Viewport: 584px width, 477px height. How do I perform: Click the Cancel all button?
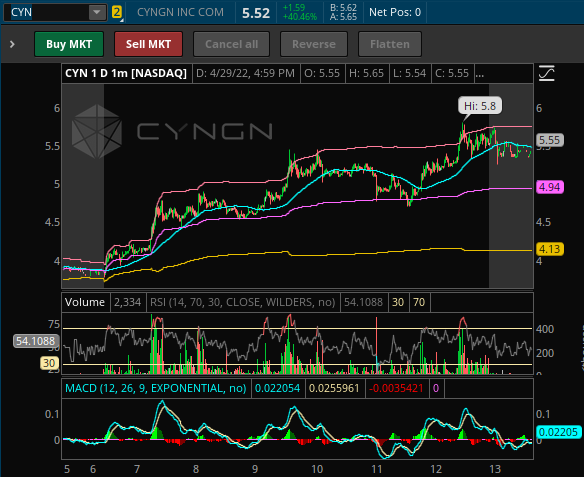click(x=231, y=44)
